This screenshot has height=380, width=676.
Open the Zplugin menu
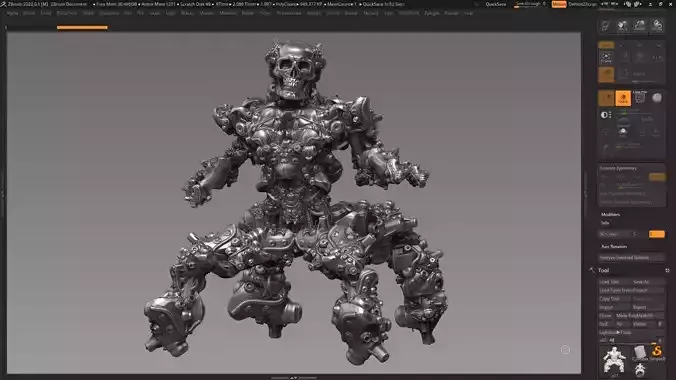[432, 13]
